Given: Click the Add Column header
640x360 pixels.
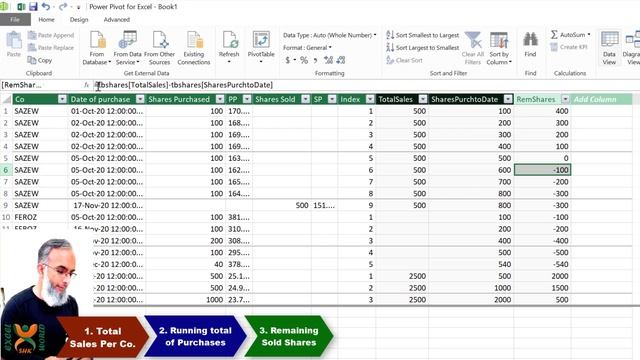Looking at the screenshot, I should (601, 99).
